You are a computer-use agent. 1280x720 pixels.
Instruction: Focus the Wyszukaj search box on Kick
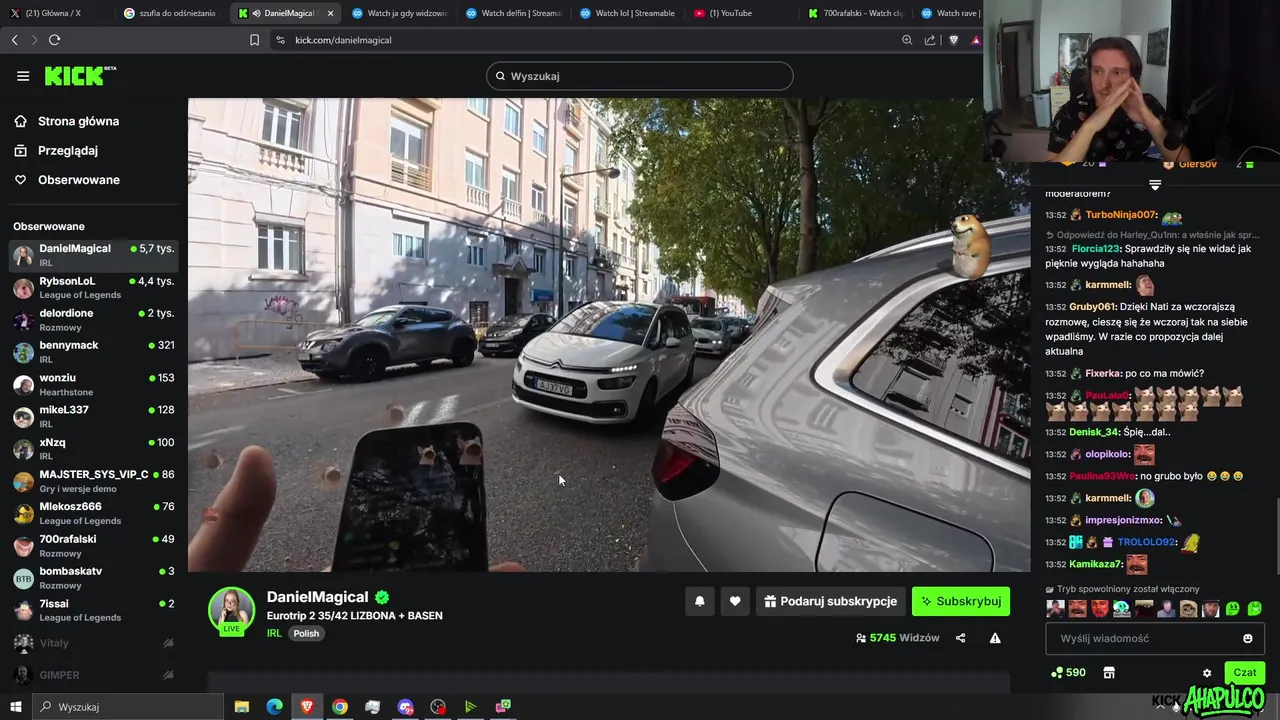[640, 76]
